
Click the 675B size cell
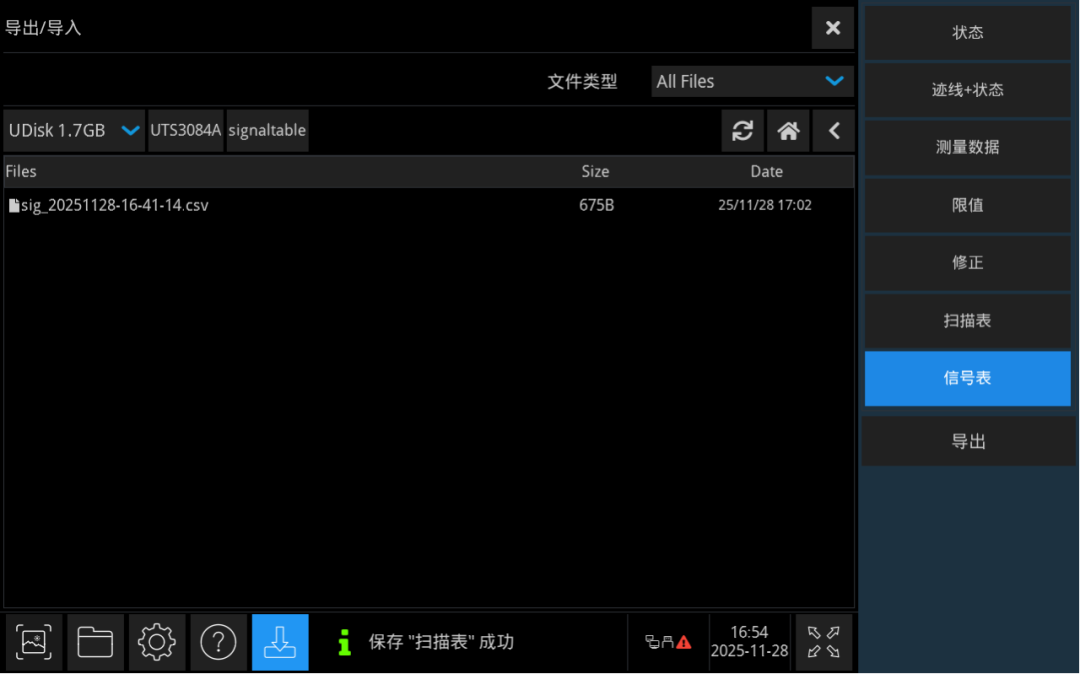tap(596, 205)
